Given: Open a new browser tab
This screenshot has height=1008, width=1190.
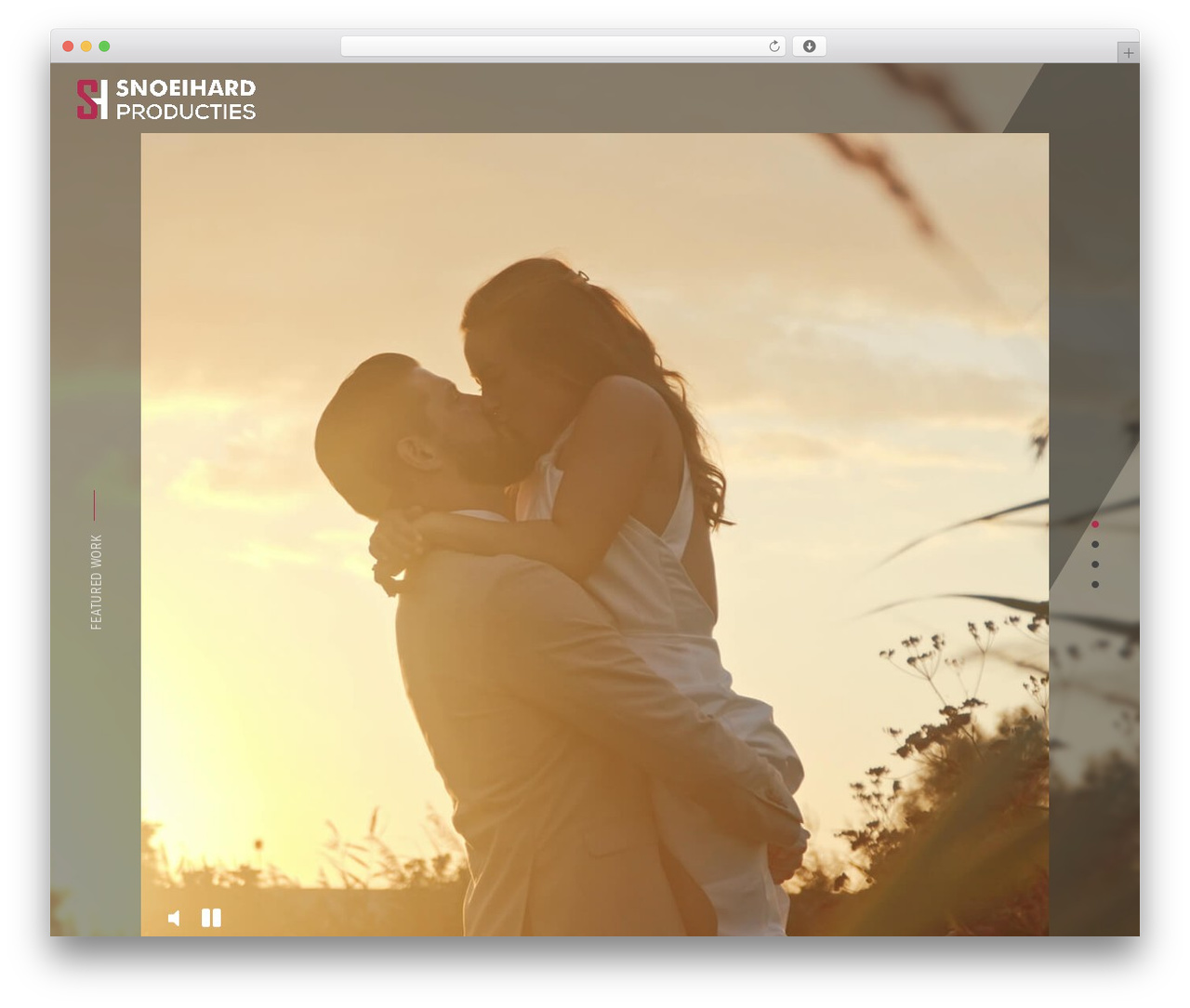Looking at the screenshot, I should (1128, 53).
